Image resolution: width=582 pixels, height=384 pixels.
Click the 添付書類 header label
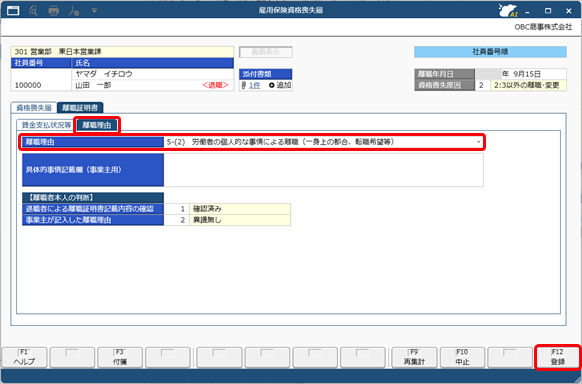click(x=265, y=74)
